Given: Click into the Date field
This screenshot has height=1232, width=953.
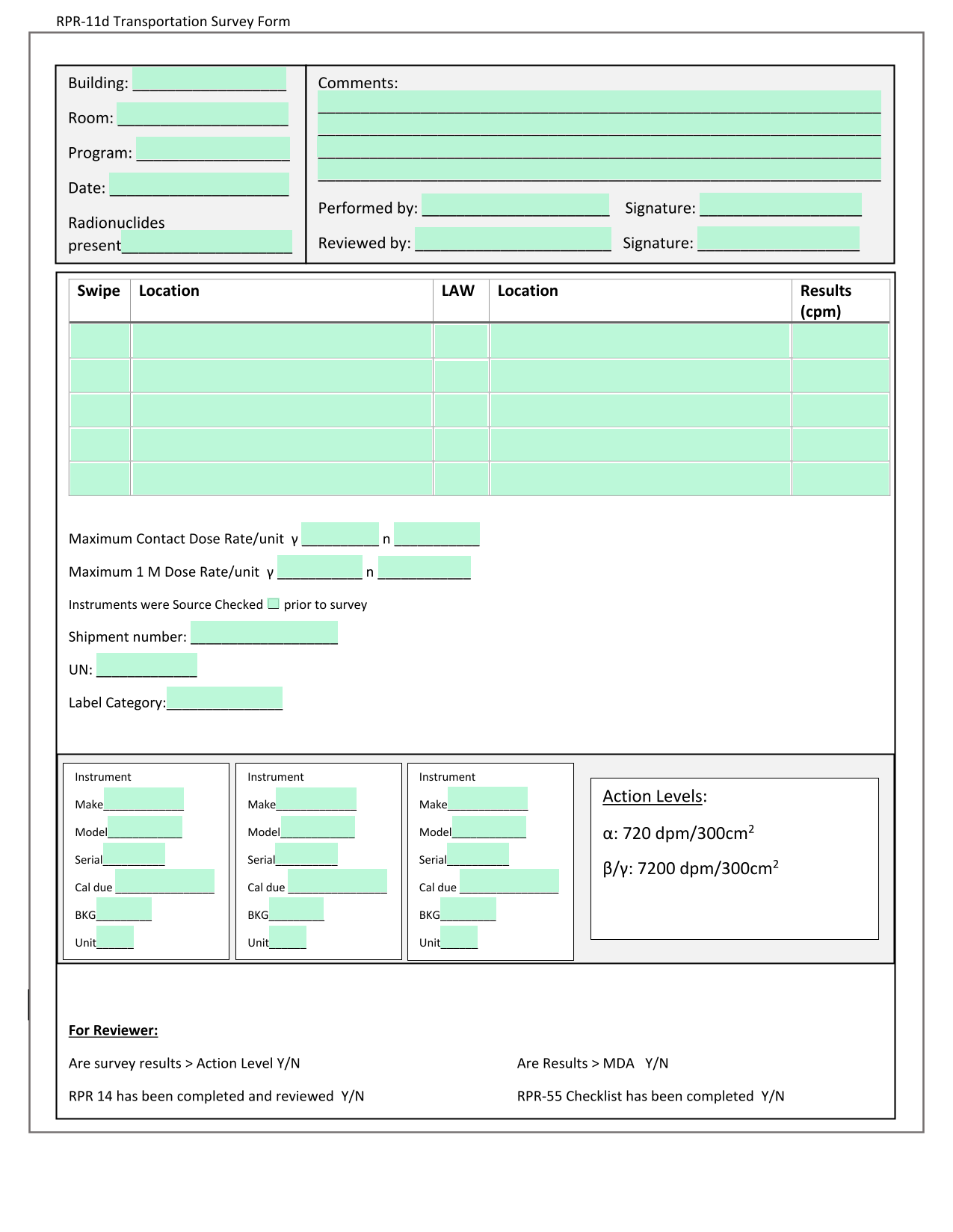Looking at the screenshot, I should point(200,185).
